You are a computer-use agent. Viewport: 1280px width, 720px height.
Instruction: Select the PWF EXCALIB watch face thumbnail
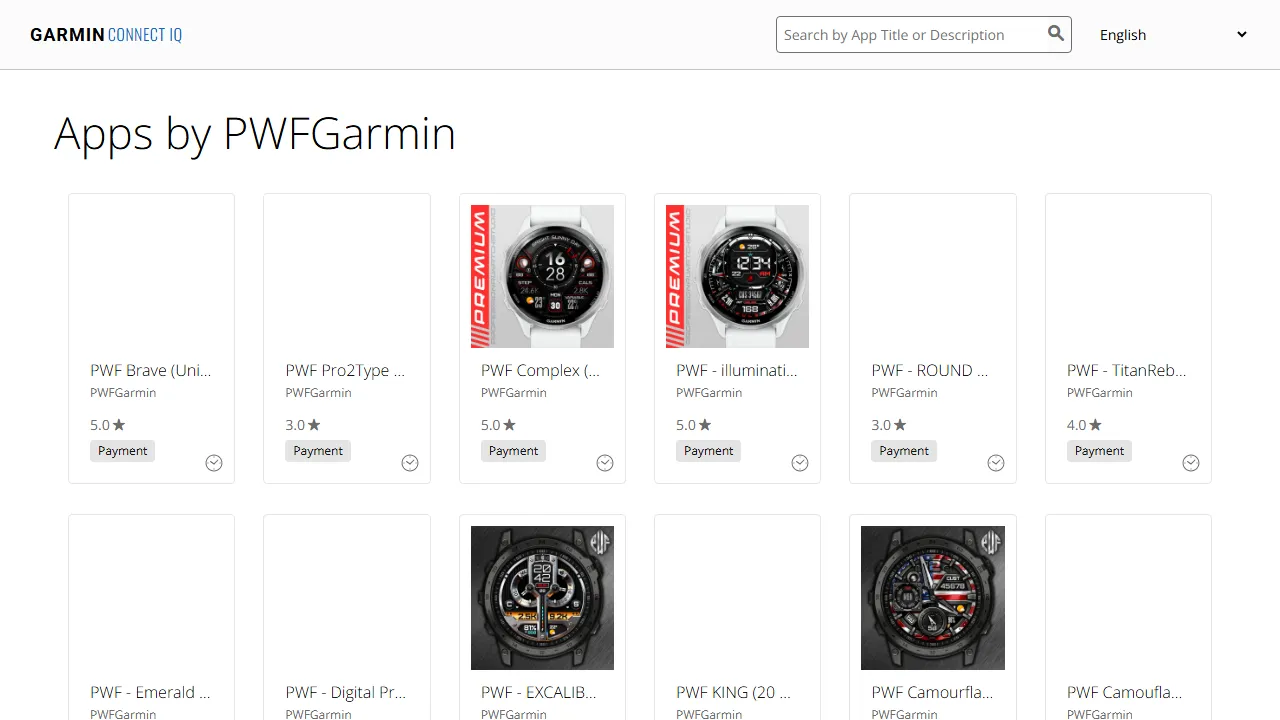click(542, 598)
